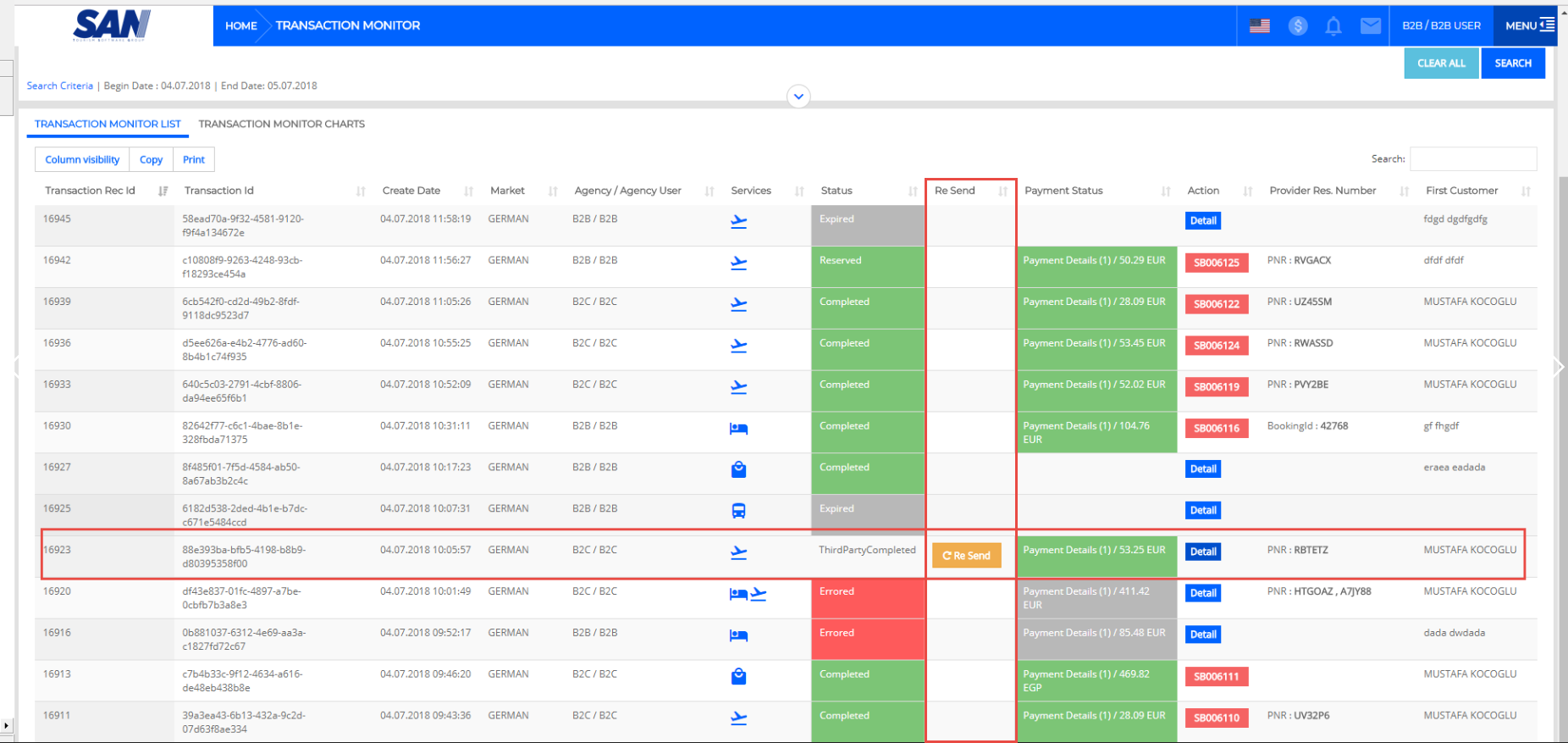Click the SEARCH button

[1512, 63]
